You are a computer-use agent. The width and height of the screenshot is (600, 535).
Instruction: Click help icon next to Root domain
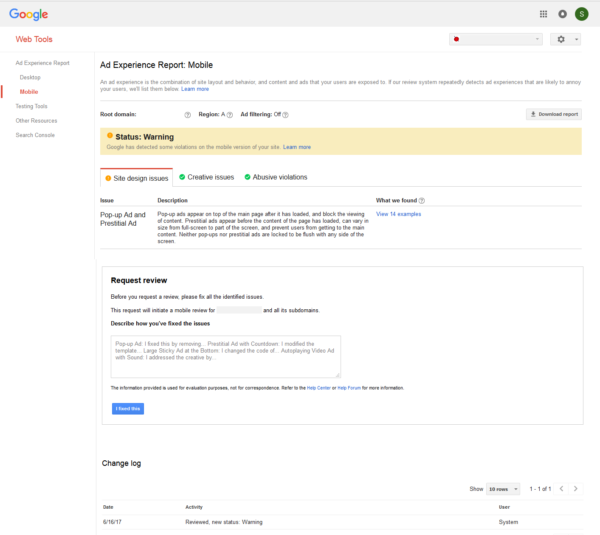pos(188,115)
